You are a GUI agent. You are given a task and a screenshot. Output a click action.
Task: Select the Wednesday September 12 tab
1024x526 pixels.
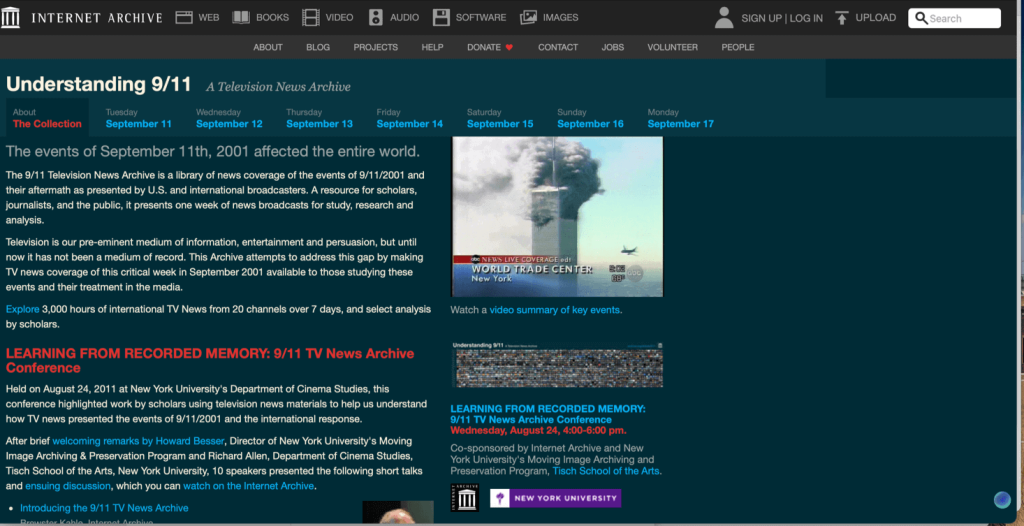click(x=229, y=118)
